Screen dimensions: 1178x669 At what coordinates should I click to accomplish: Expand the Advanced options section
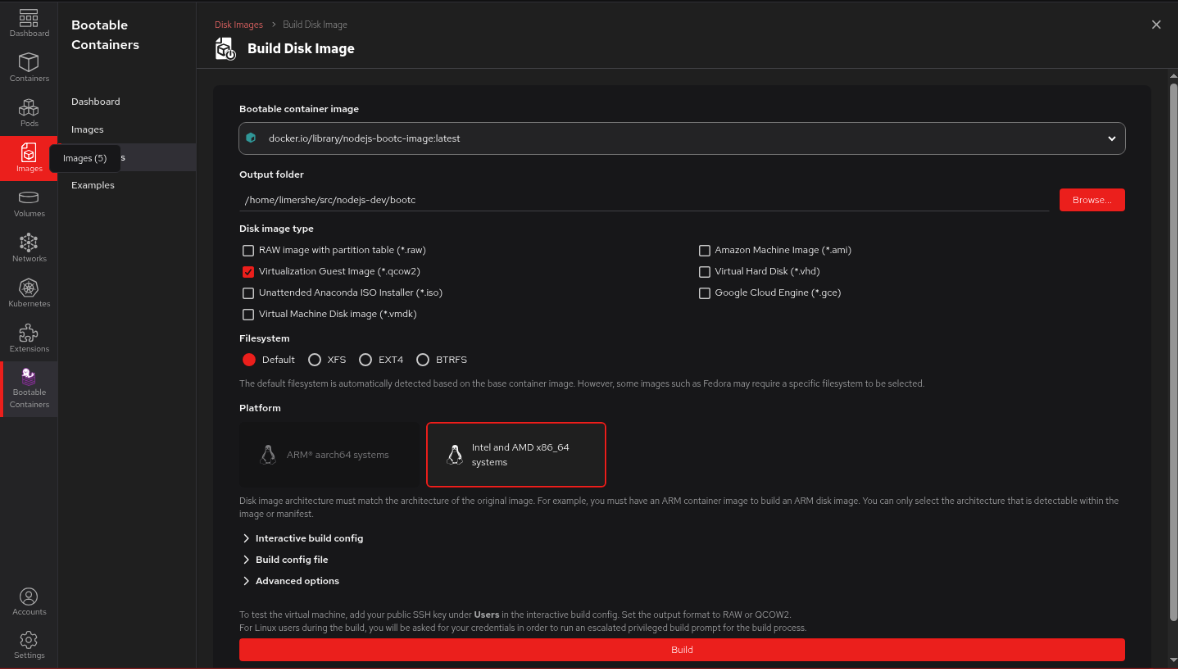(x=296, y=581)
